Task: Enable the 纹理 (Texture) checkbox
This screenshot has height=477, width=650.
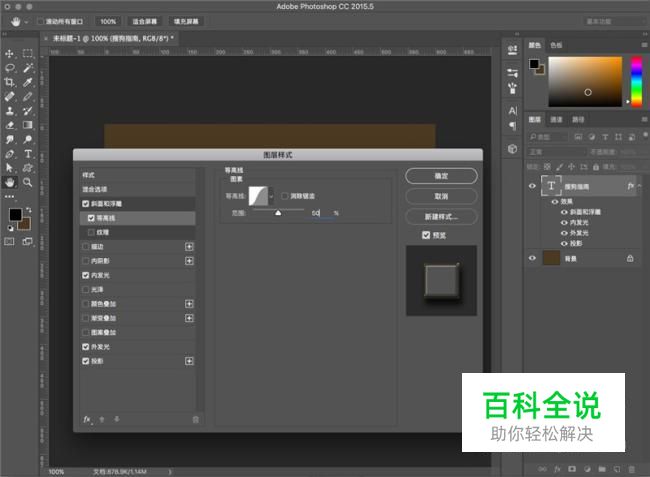Action: (92, 232)
